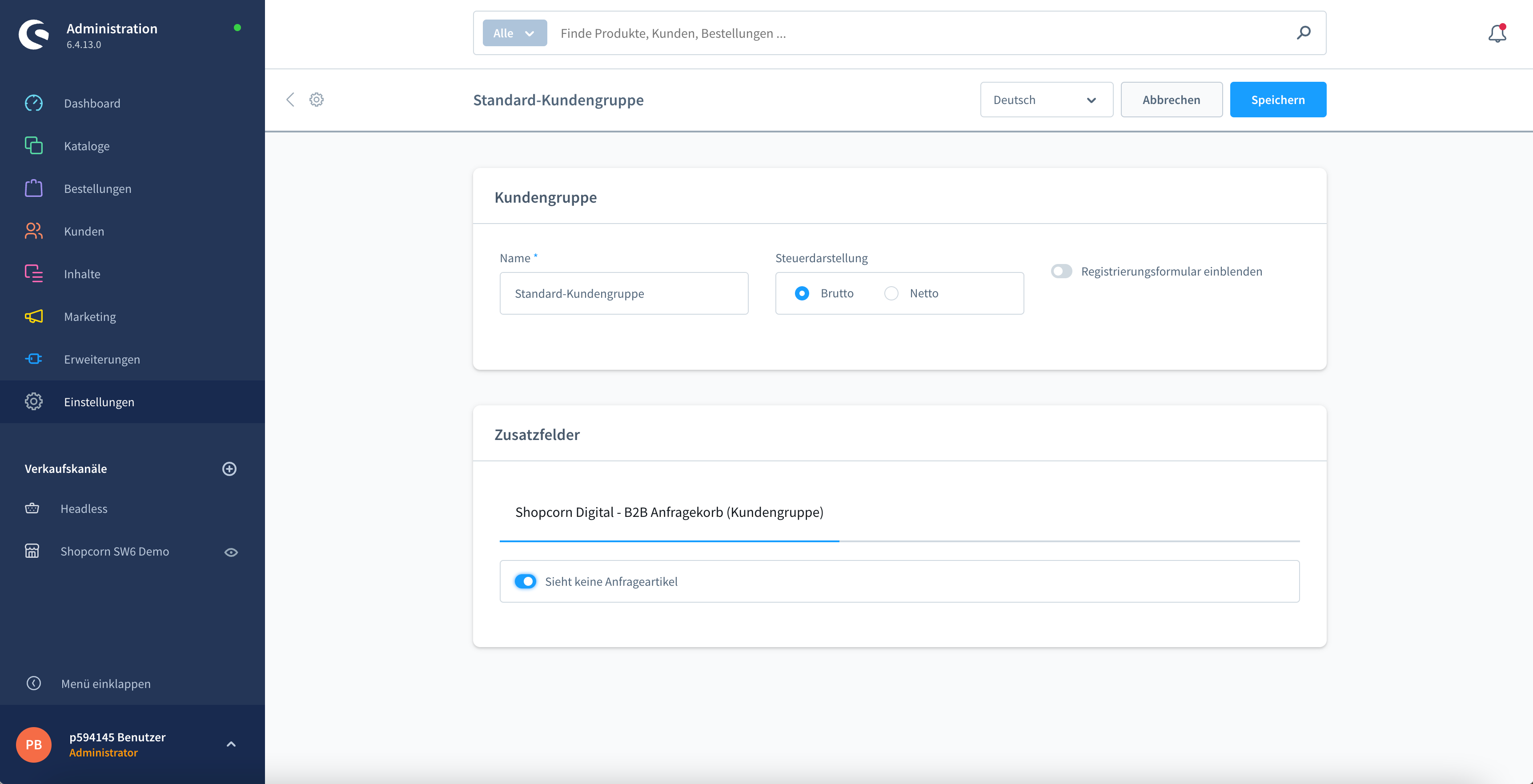Click the Headless basket icon

pyautogui.click(x=32, y=508)
